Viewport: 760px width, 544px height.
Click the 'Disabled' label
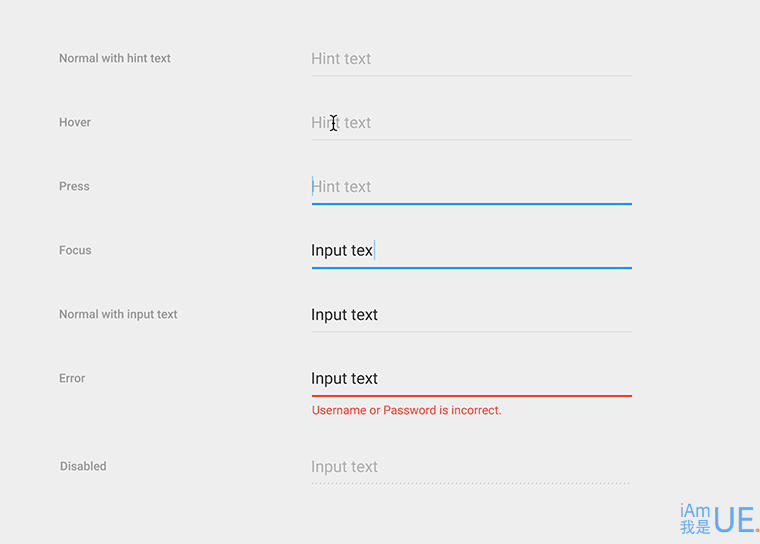coord(83,466)
